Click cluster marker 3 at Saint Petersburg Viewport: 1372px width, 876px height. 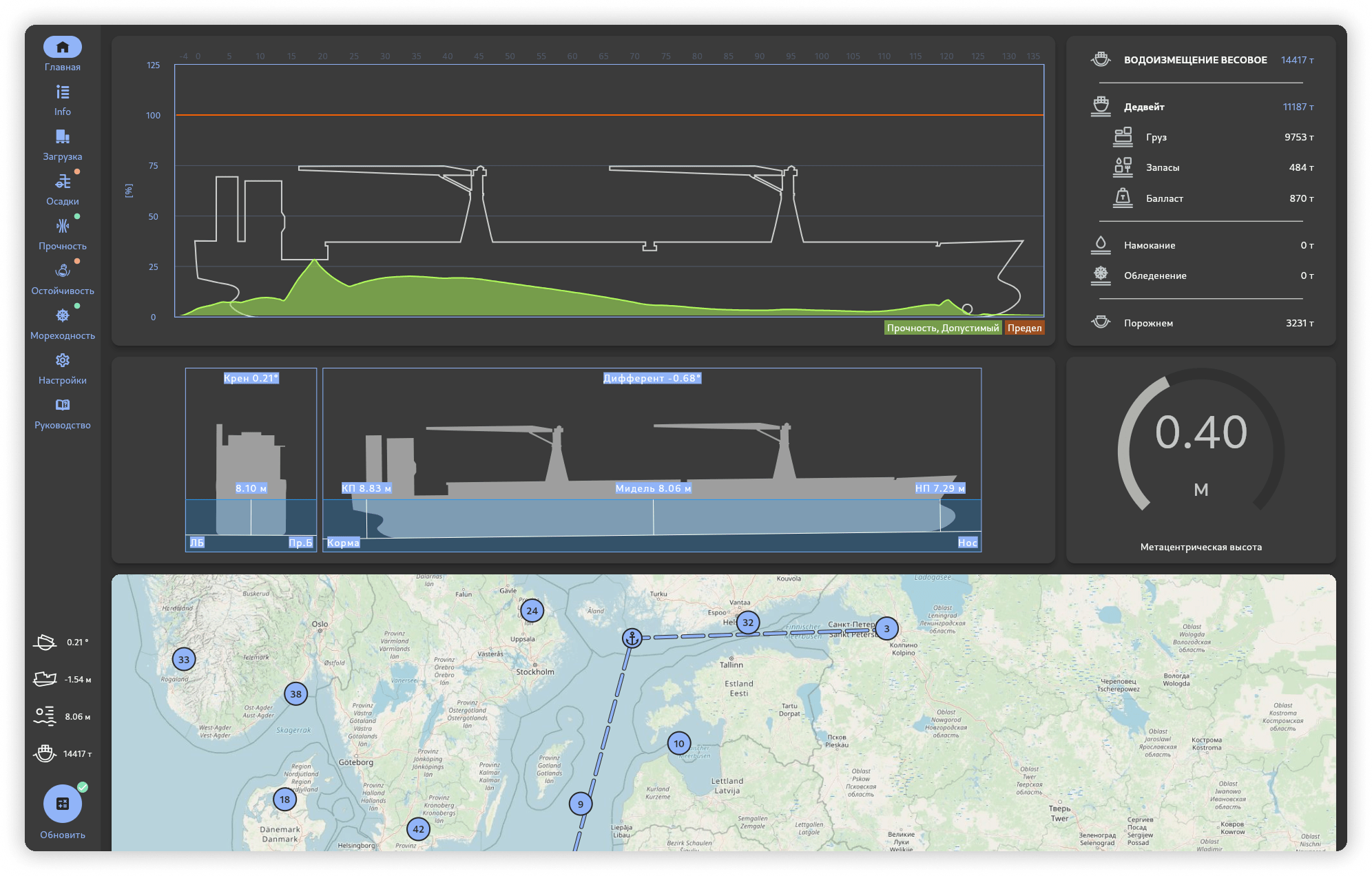(886, 628)
